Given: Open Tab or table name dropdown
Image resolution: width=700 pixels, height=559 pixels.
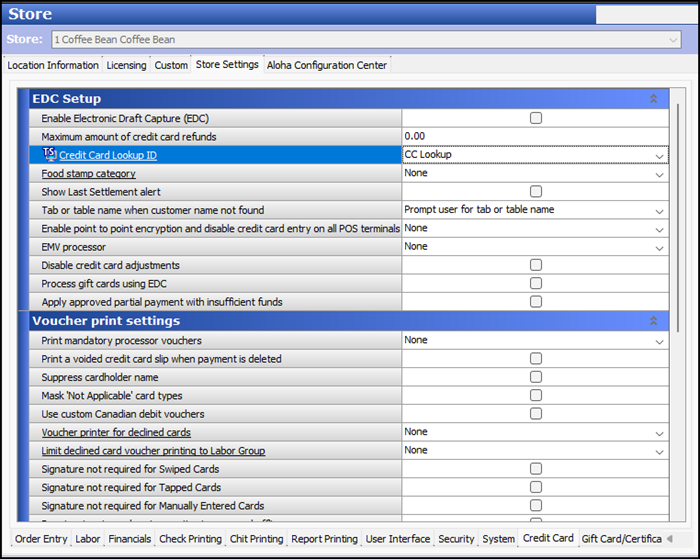Looking at the screenshot, I should click(x=659, y=211).
